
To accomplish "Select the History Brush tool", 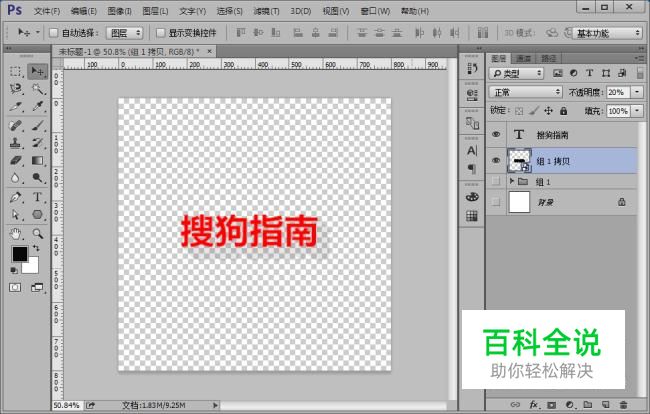I will pyautogui.click(x=37, y=143).
